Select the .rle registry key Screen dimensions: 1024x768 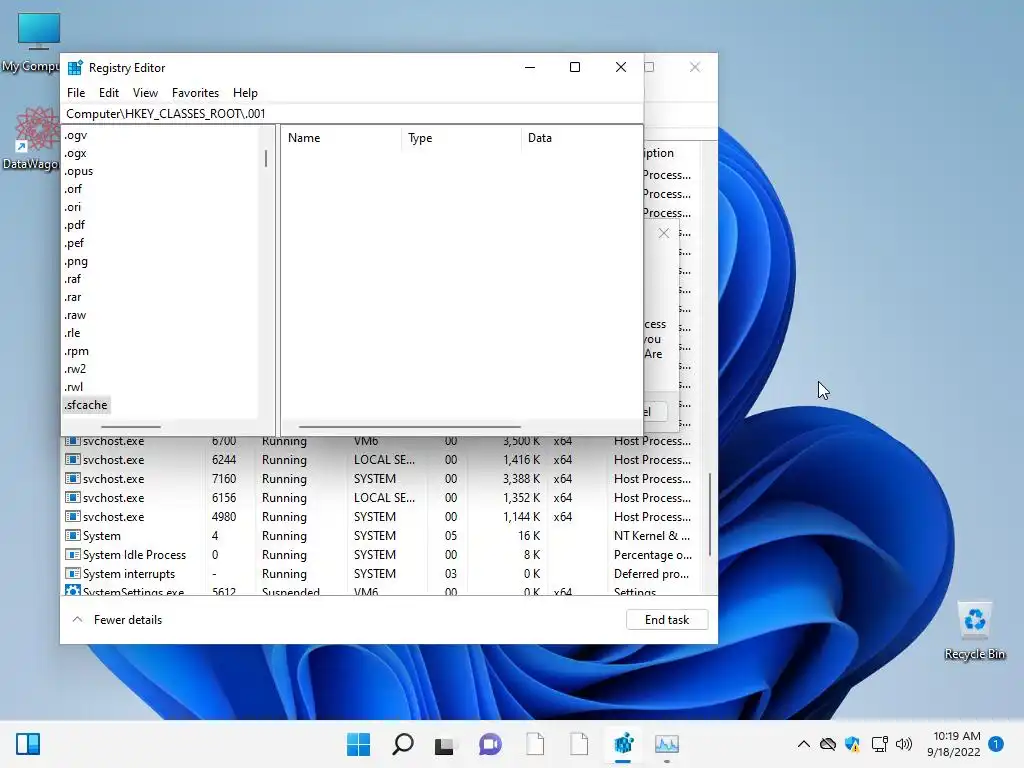point(72,333)
